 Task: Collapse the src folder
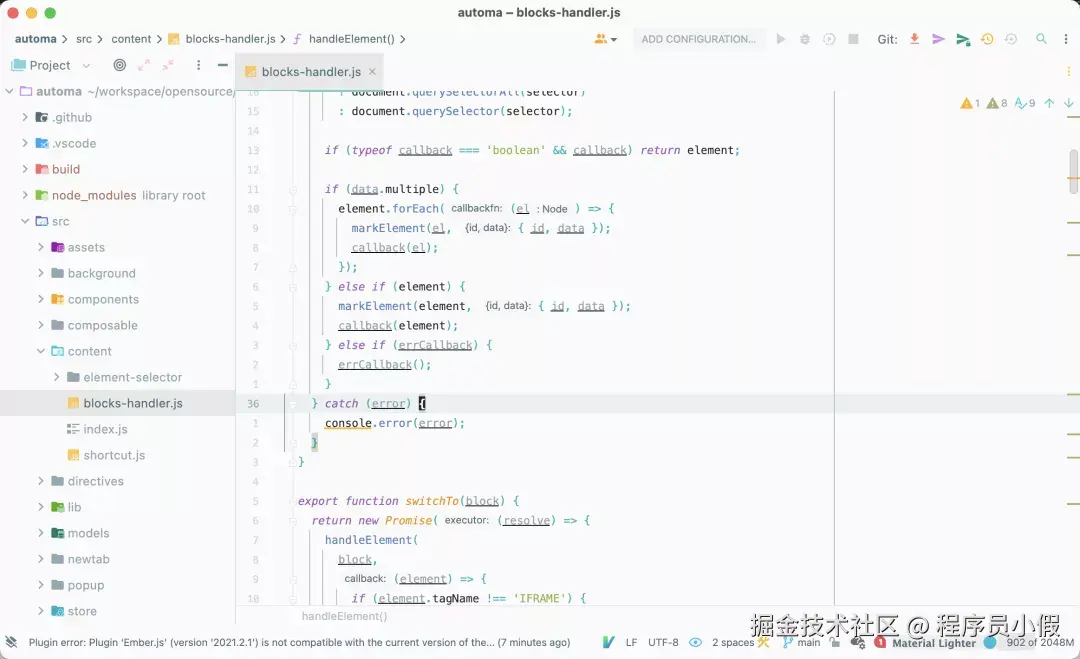(x=25, y=221)
